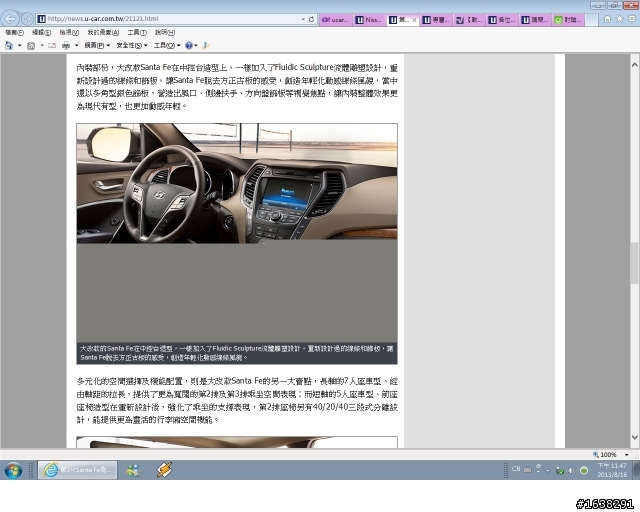The width and height of the screenshot is (640, 512).
Task: Expand the Print dropdown arrow
Action: pos(76,45)
